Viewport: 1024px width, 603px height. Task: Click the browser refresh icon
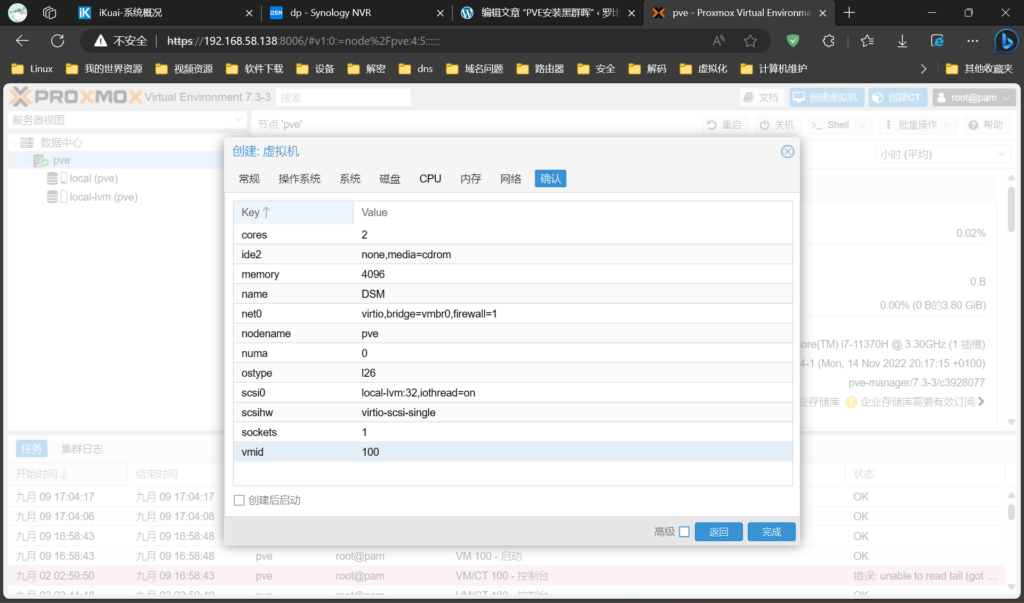[x=57, y=41]
